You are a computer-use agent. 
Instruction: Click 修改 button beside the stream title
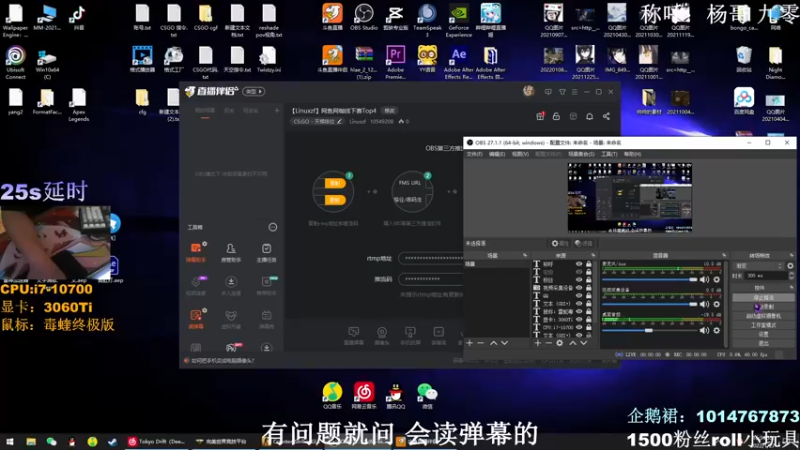click(x=390, y=111)
